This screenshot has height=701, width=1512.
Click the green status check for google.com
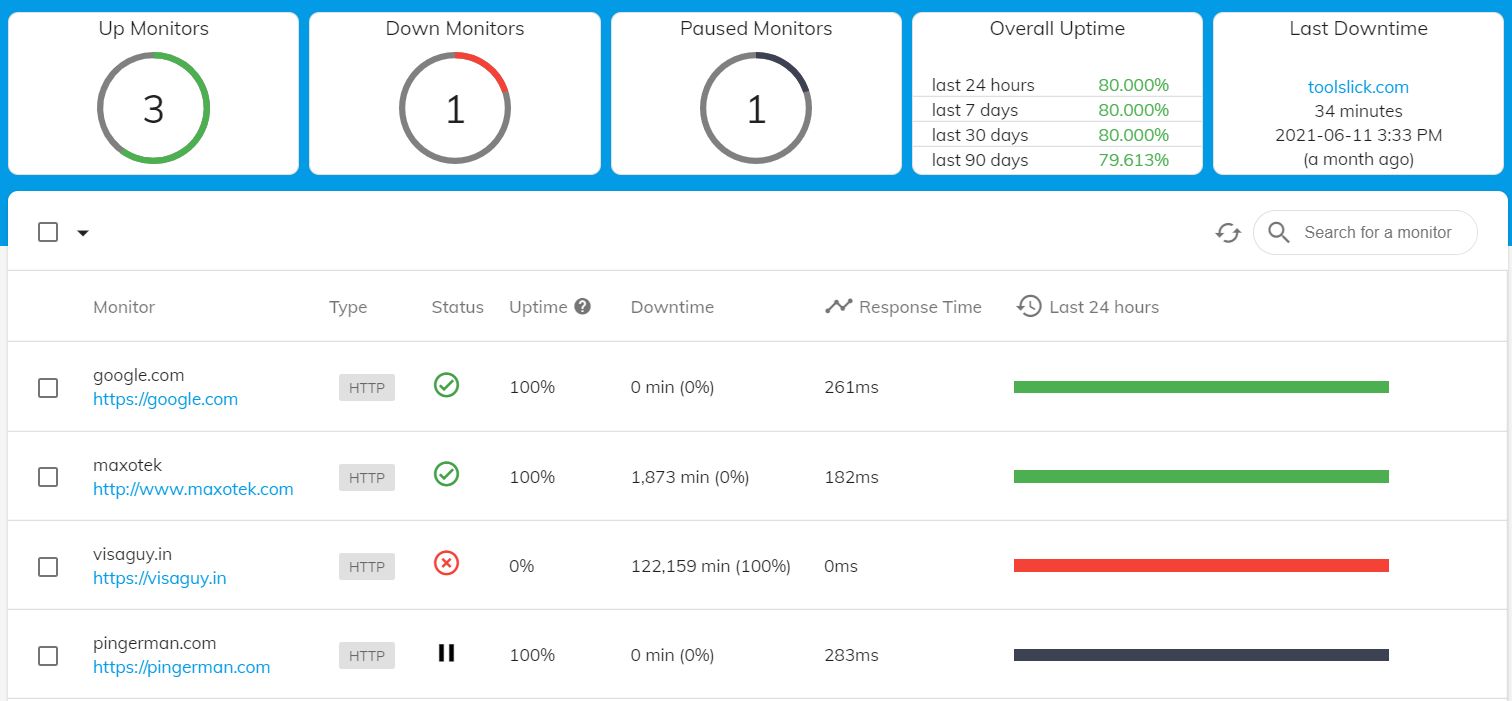tap(446, 385)
